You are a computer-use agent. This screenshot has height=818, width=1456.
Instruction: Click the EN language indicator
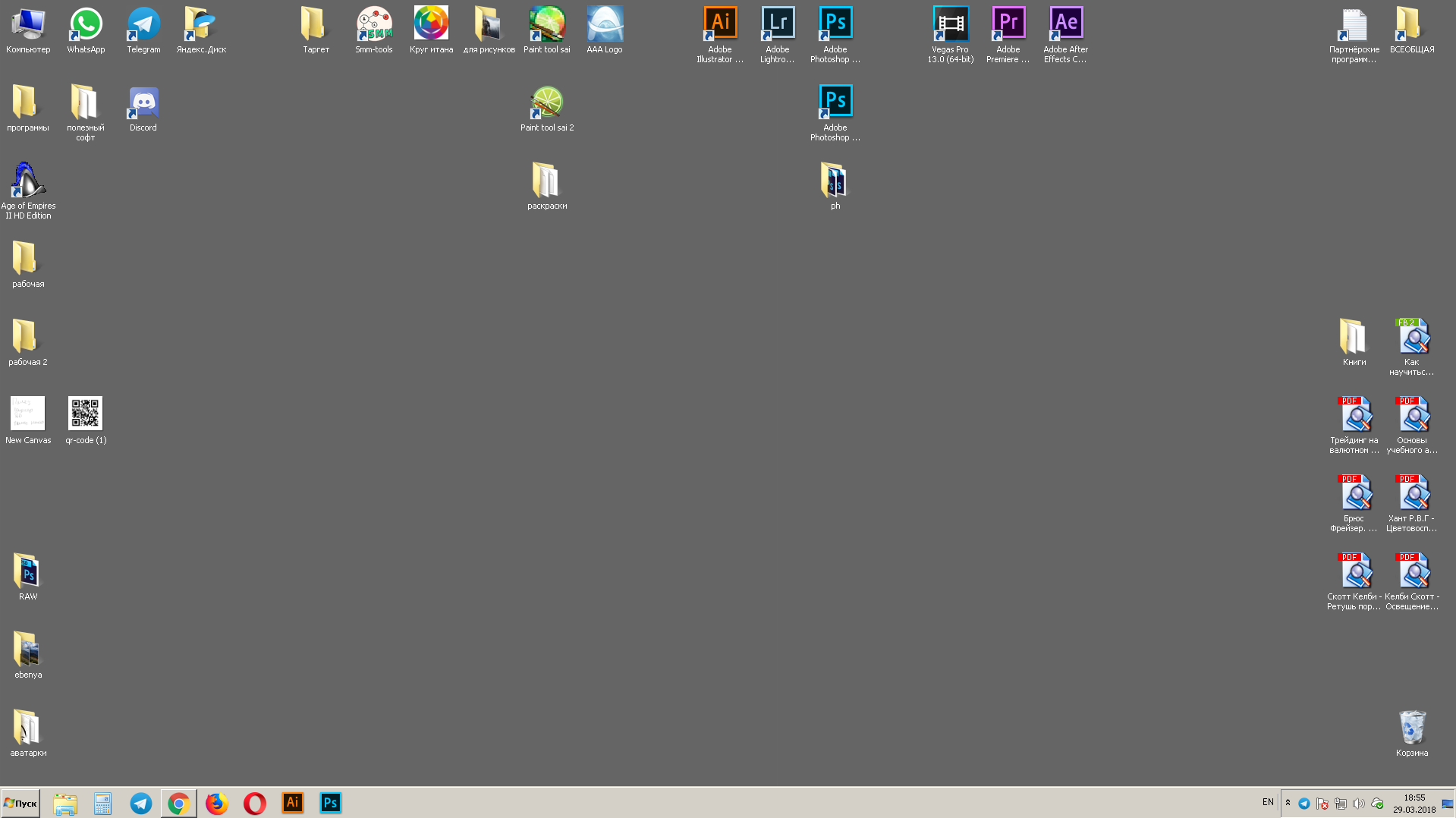[x=1268, y=802]
